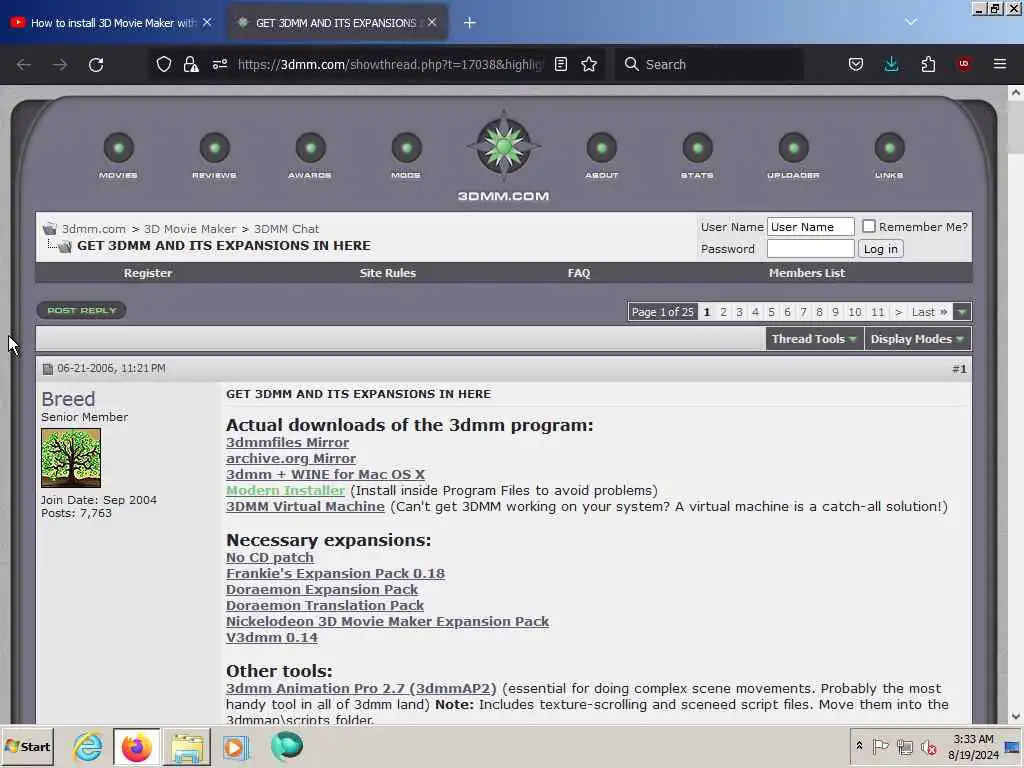Open the V3dmm 0.14 link
Viewport: 1024px width, 768px height.
tap(272, 637)
